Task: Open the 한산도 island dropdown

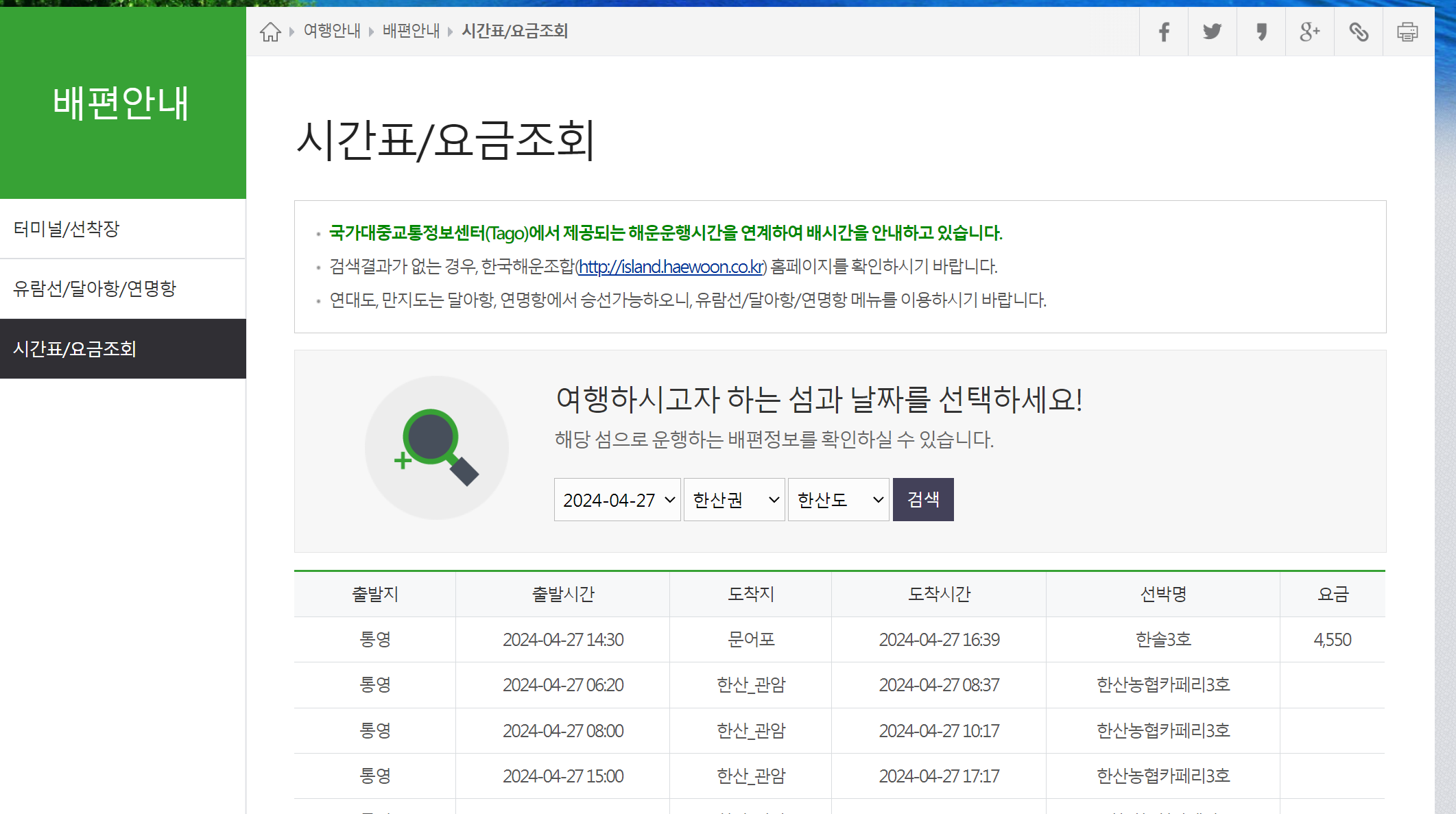Action: [x=838, y=500]
